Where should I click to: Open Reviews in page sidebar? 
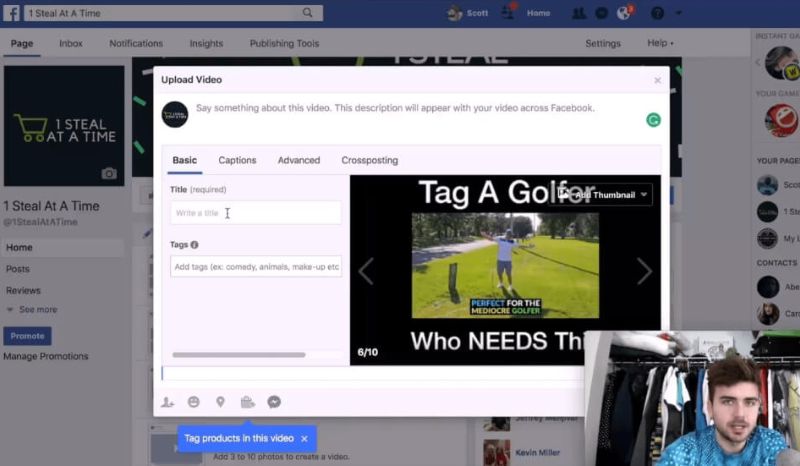pos(23,290)
